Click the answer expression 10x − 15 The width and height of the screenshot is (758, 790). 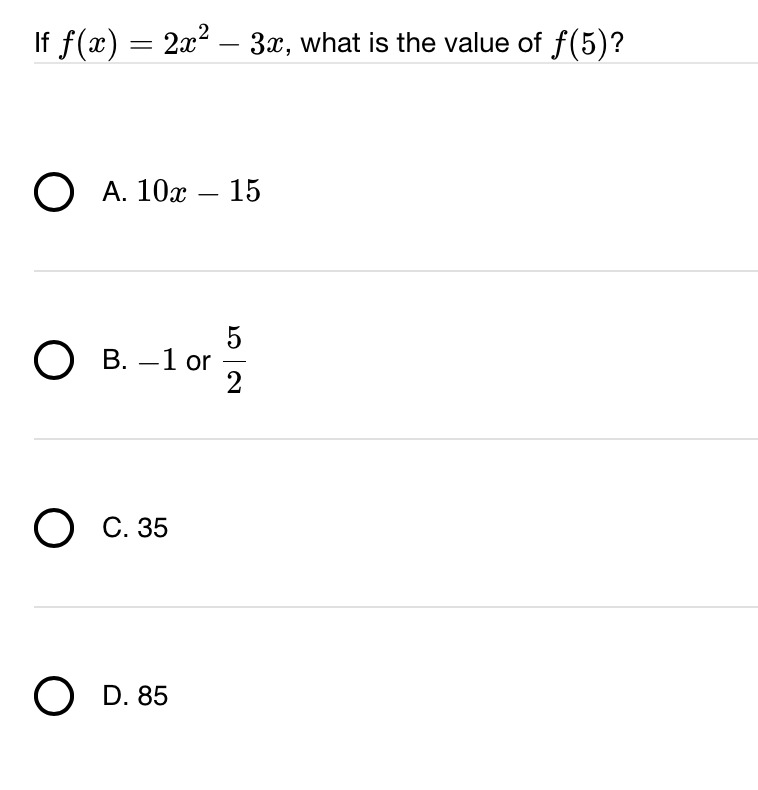tap(199, 191)
